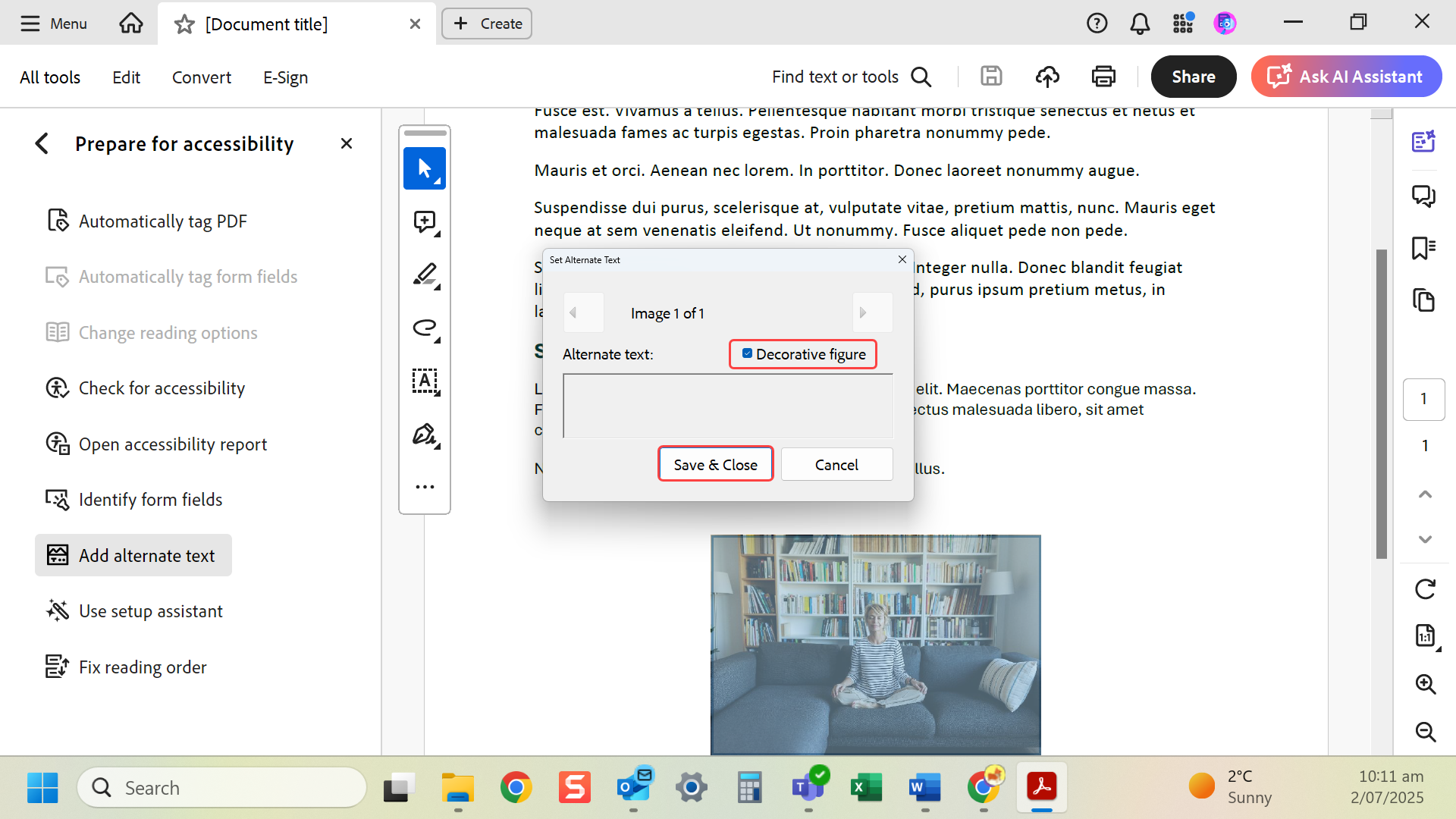Jump to previous page with up chevron

[x=1425, y=494]
